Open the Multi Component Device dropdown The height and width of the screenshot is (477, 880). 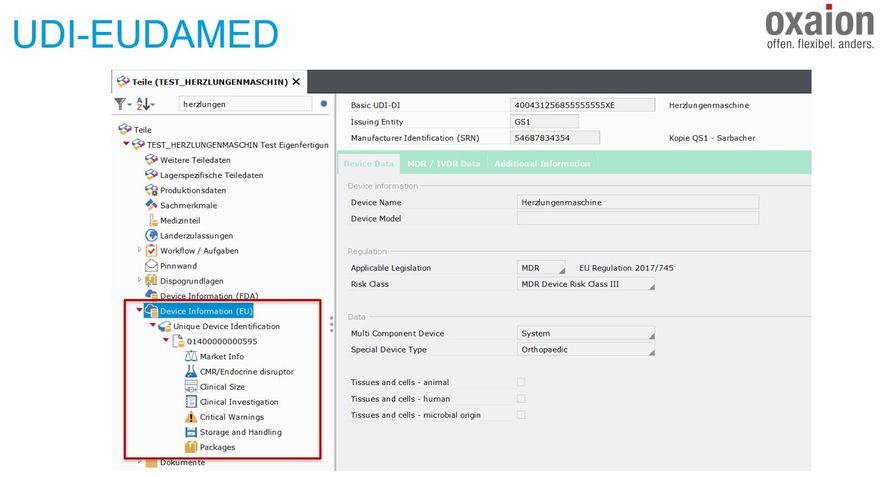coord(585,333)
